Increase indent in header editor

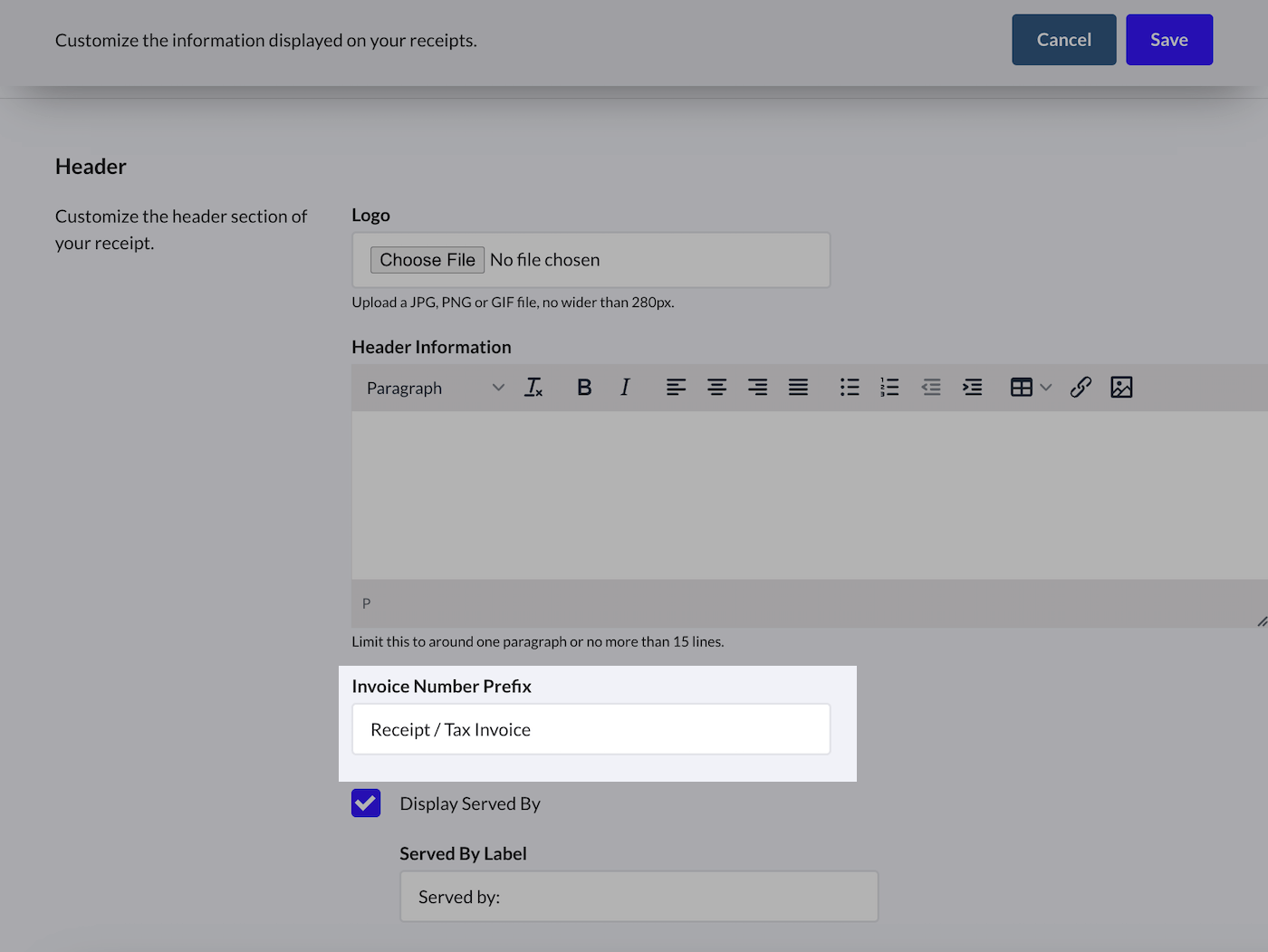[x=972, y=388]
